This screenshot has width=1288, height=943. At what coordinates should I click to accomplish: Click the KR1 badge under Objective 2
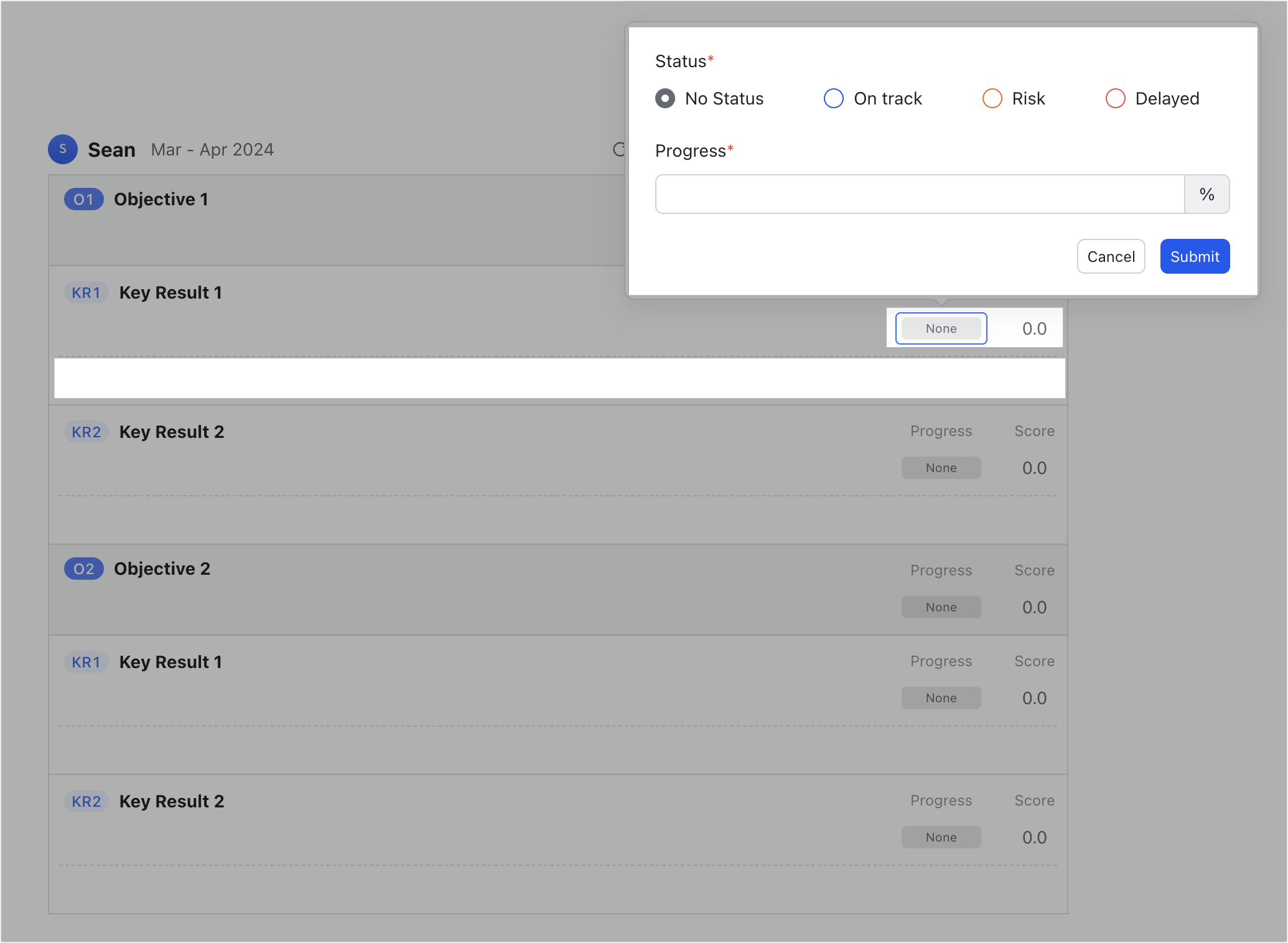coord(86,662)
